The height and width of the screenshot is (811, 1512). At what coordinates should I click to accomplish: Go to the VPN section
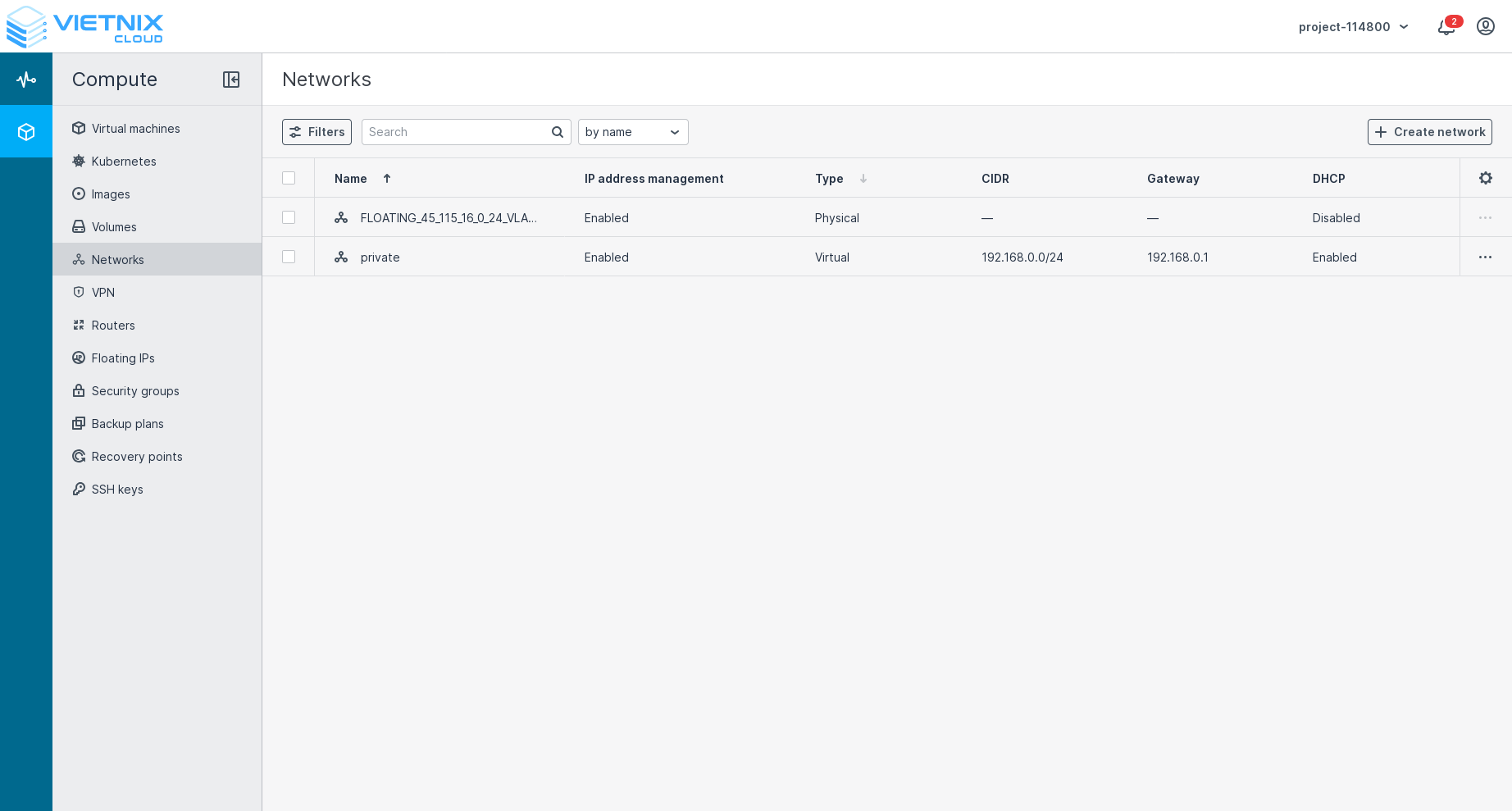[x=102, y=293]
